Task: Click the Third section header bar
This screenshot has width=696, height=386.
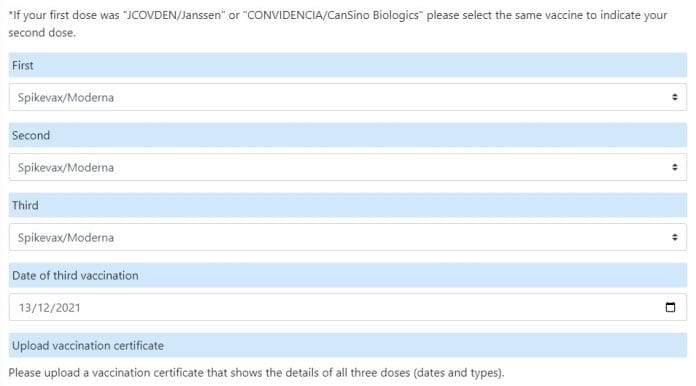Action: [x=348, y=205]
